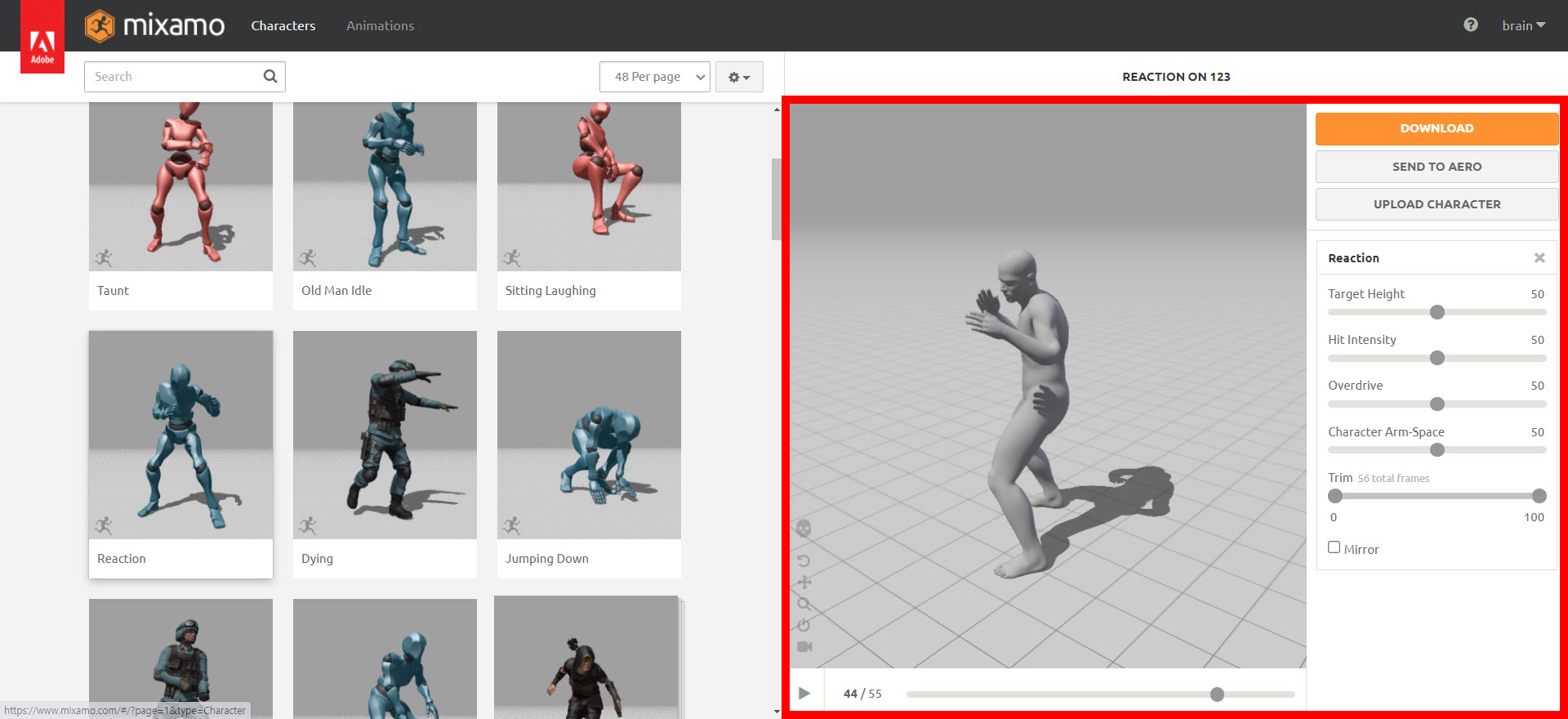Open the help question mark icon
1568x719 pixels.
1471,25
